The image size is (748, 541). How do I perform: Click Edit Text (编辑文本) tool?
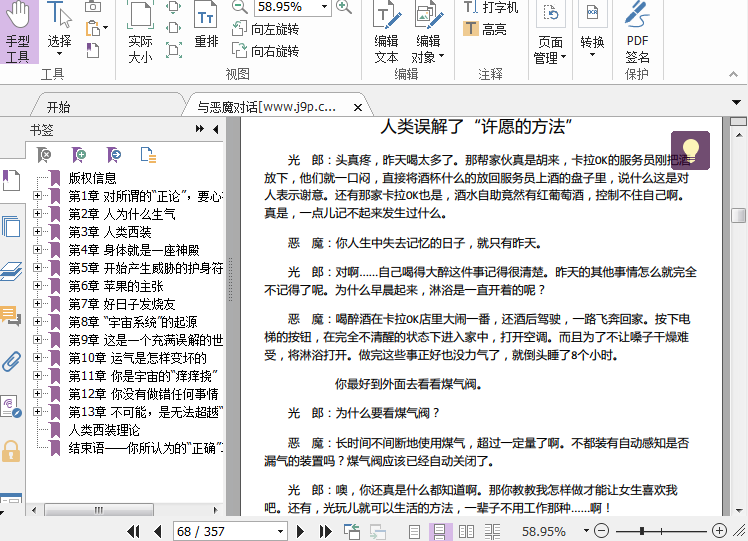pyautogui.click(x=386, y=32)
